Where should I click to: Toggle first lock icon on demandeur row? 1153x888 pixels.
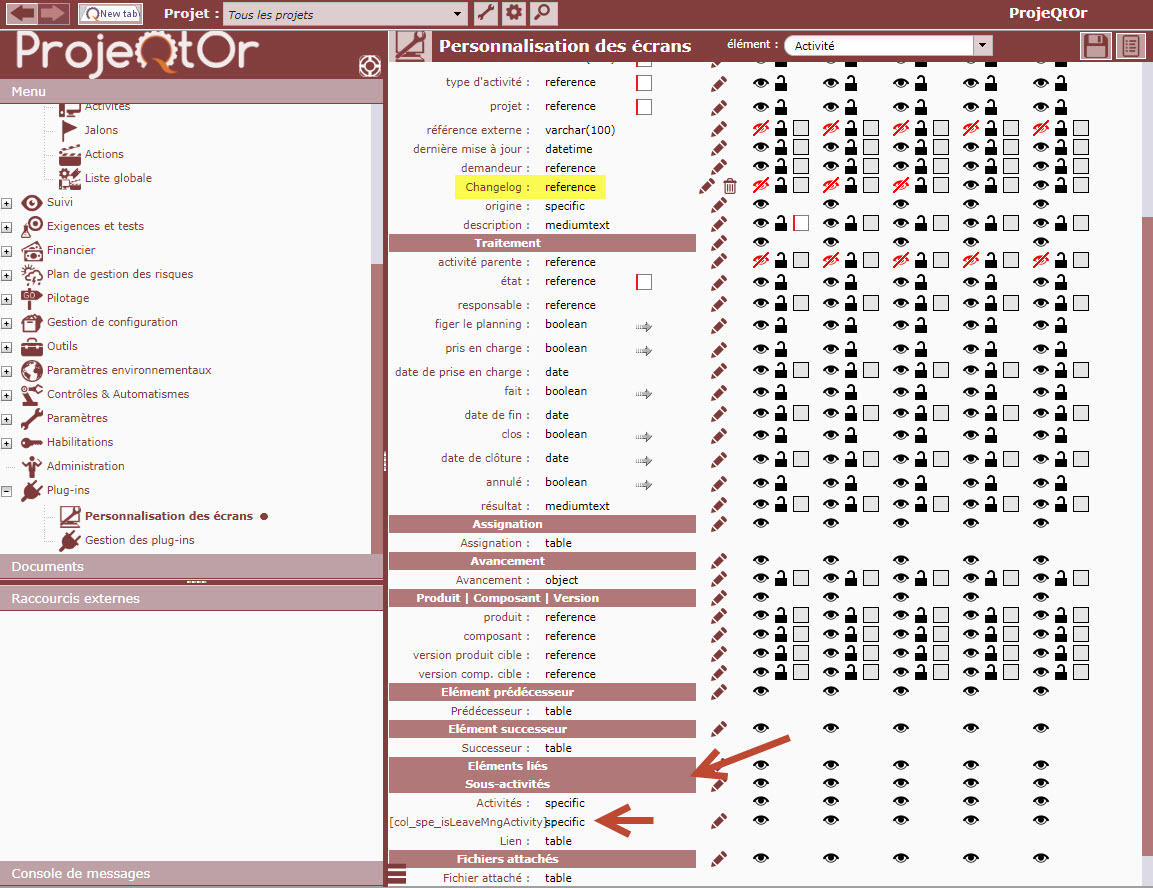(781, 167)
